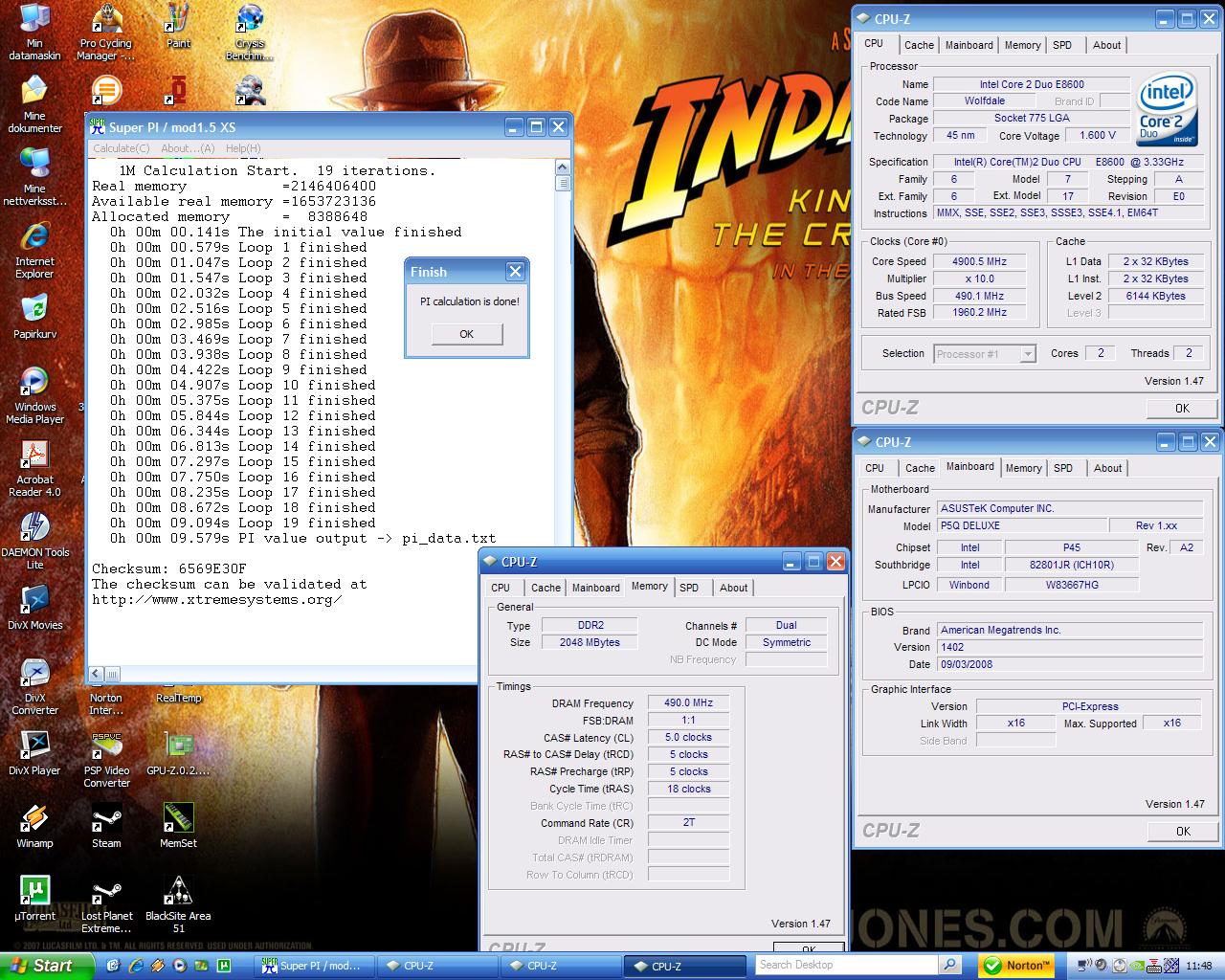Click OK in the top CPU-Z window
Image resolution: width=1225 pixels, height=980 pixels.
[x=1182, y=408]
